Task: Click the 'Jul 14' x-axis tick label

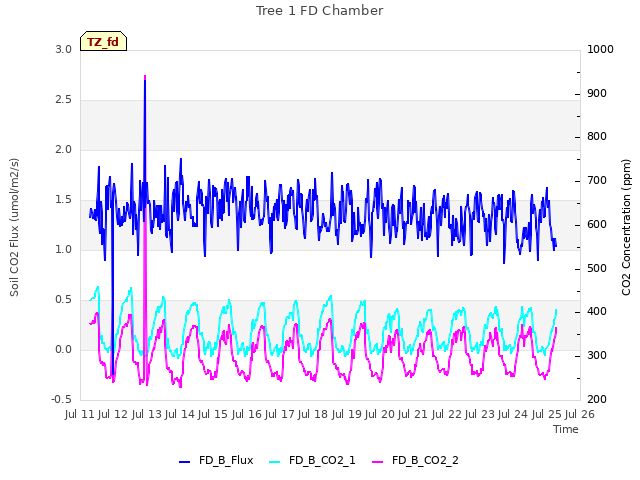Action: (180, 414)
